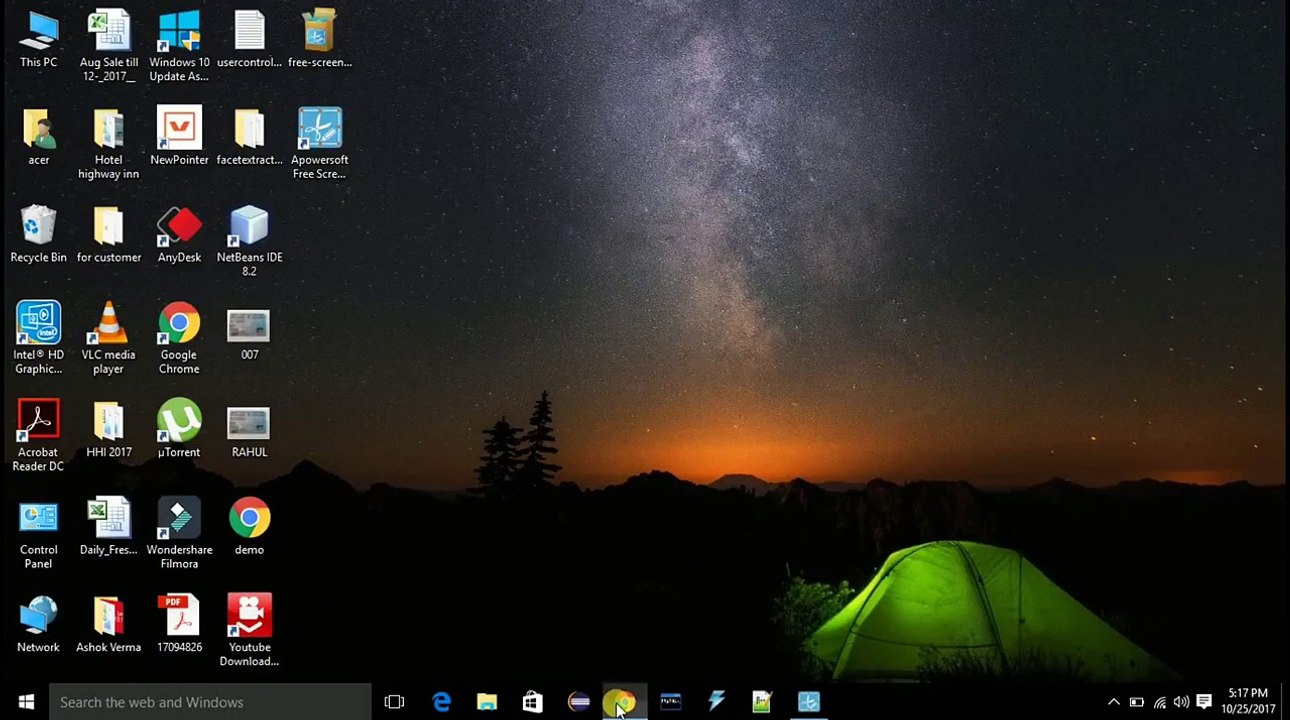
Task: Open the Action Center notifications
Action: (1204, 702)
